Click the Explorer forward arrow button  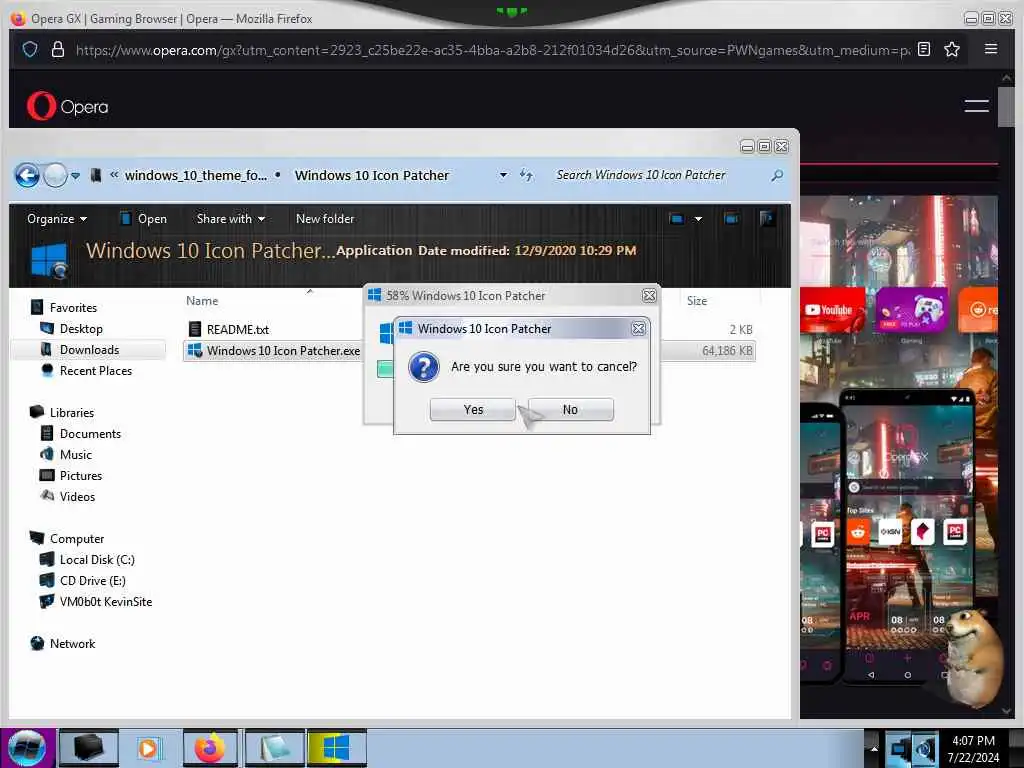[56, 175]
